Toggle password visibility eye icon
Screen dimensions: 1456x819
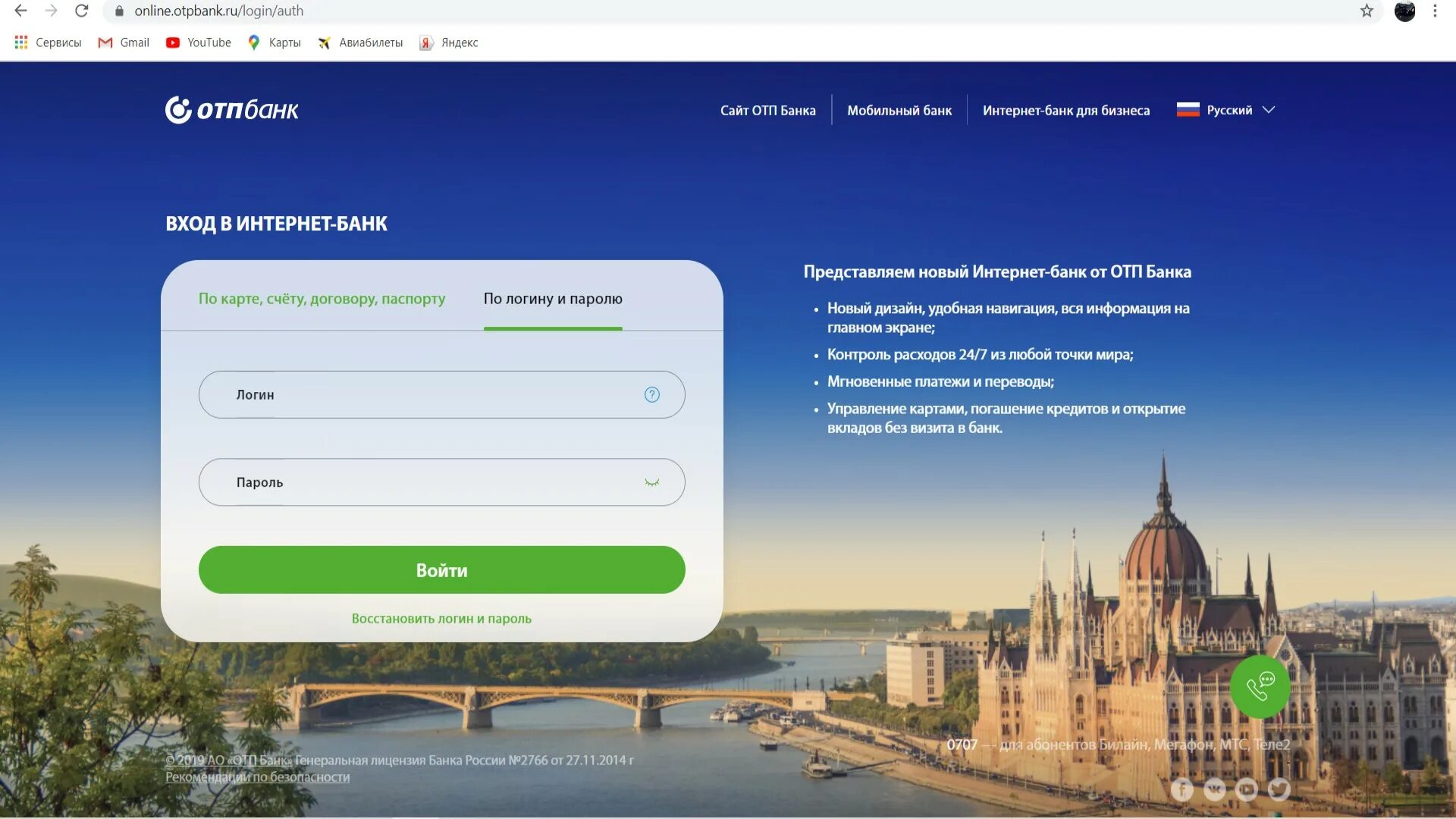[x=652, y=481]
